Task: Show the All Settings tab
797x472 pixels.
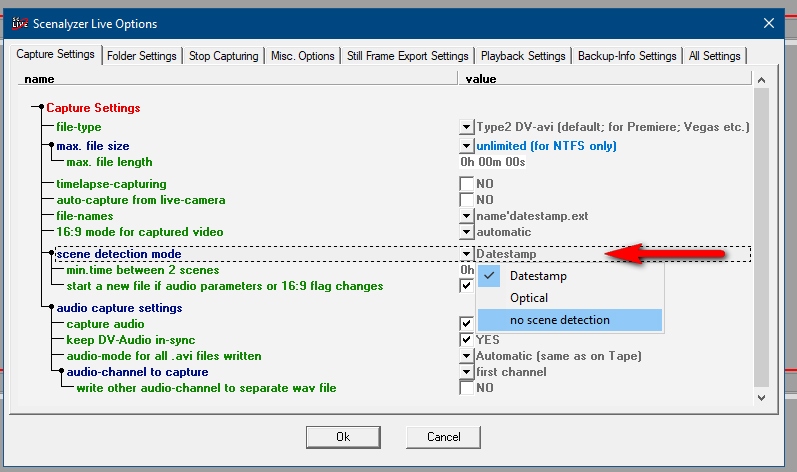Action: (x=714, y=55)
